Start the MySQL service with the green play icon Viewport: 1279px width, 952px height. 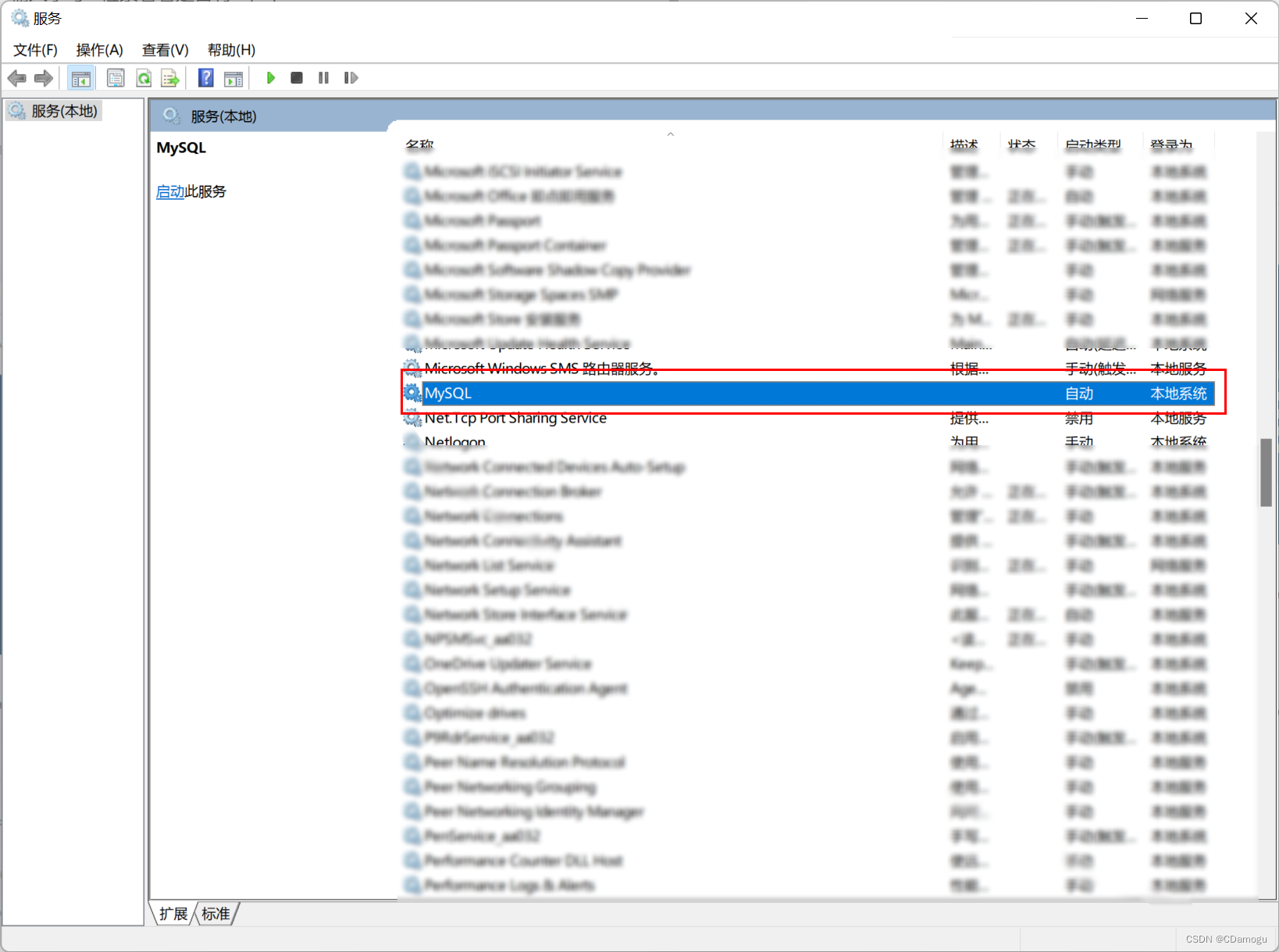pyautogui.click(x=269, y=77)
